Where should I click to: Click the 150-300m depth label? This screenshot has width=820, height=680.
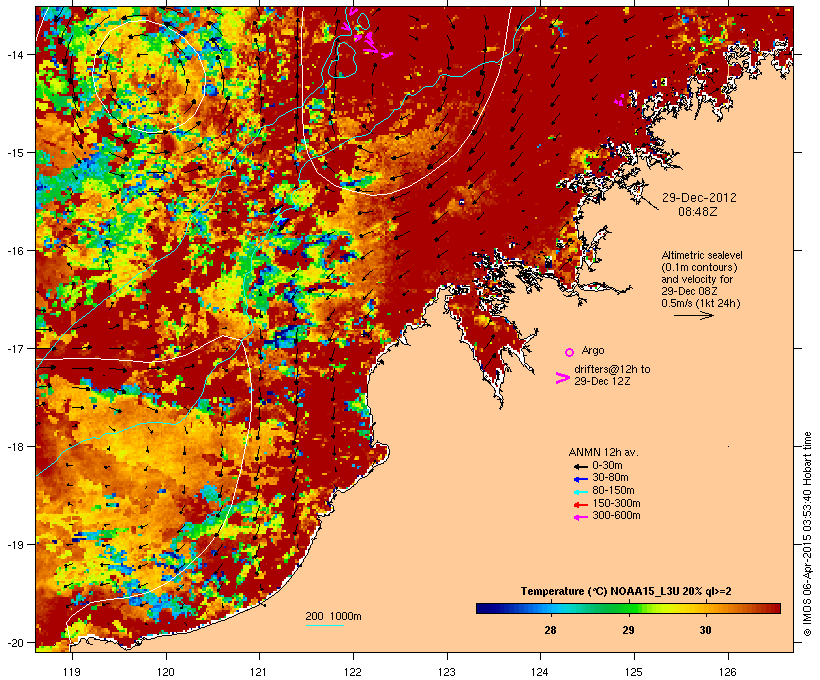616,503
